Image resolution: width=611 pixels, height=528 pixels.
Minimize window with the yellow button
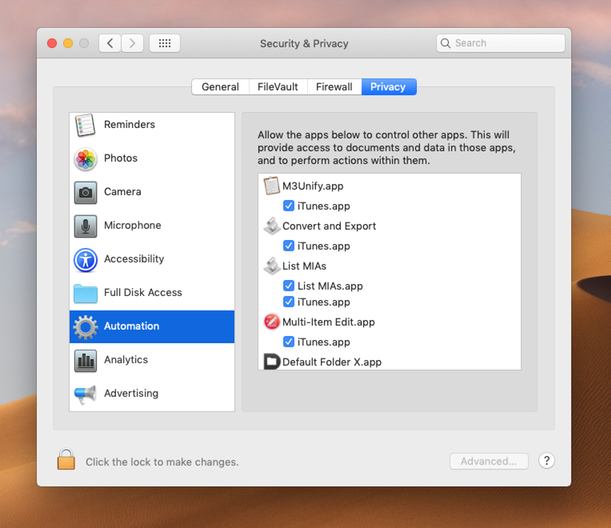68,43
